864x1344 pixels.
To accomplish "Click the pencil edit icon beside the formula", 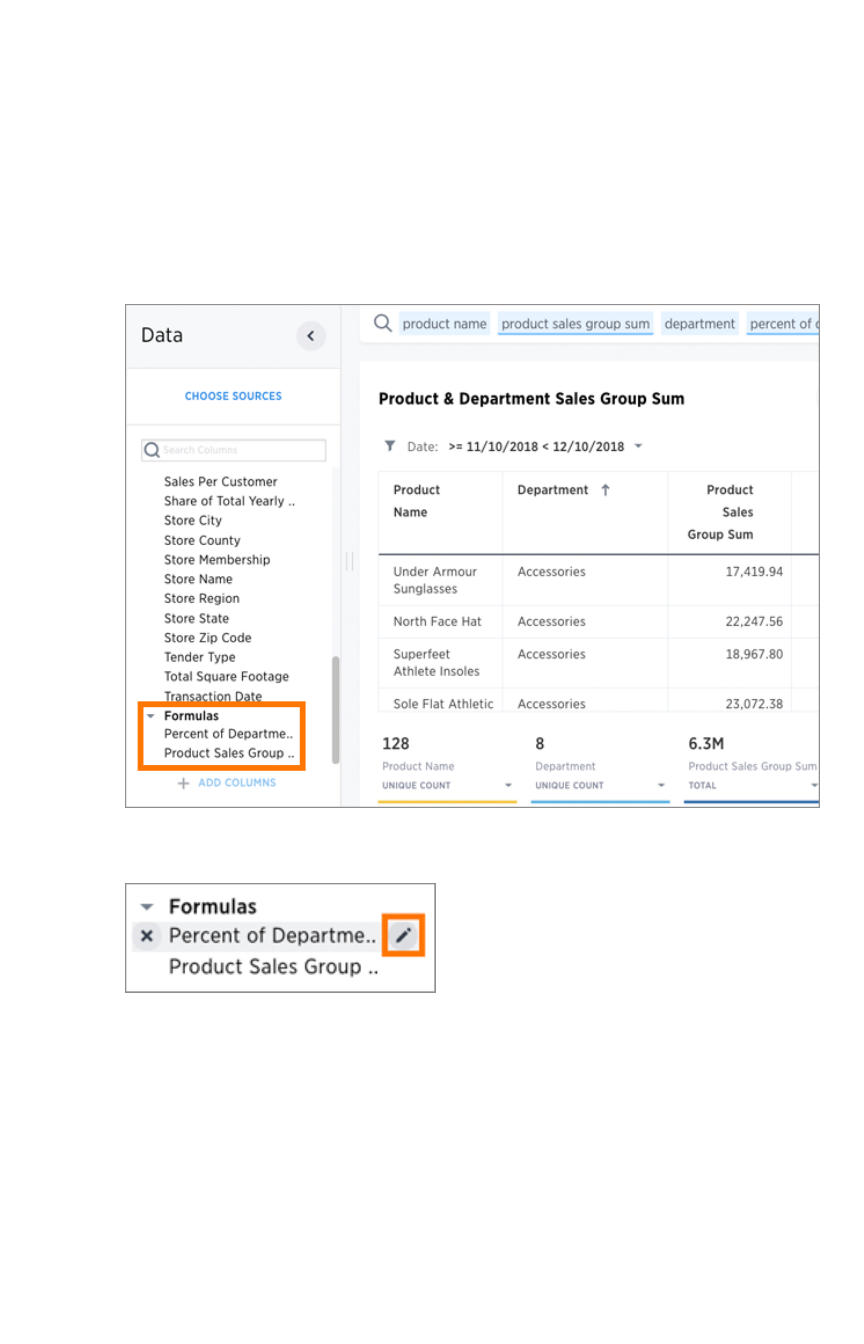I will click(x=403, y=936).
